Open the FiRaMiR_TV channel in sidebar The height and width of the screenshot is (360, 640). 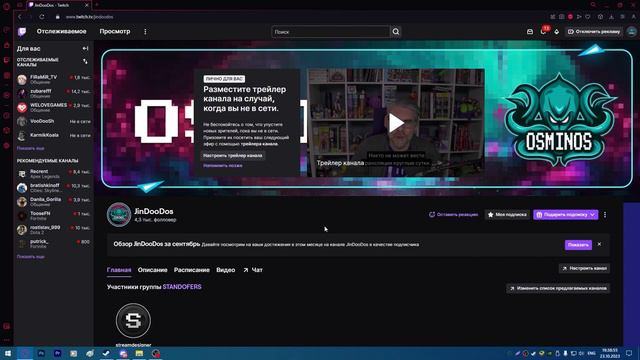tap(53, 79)
